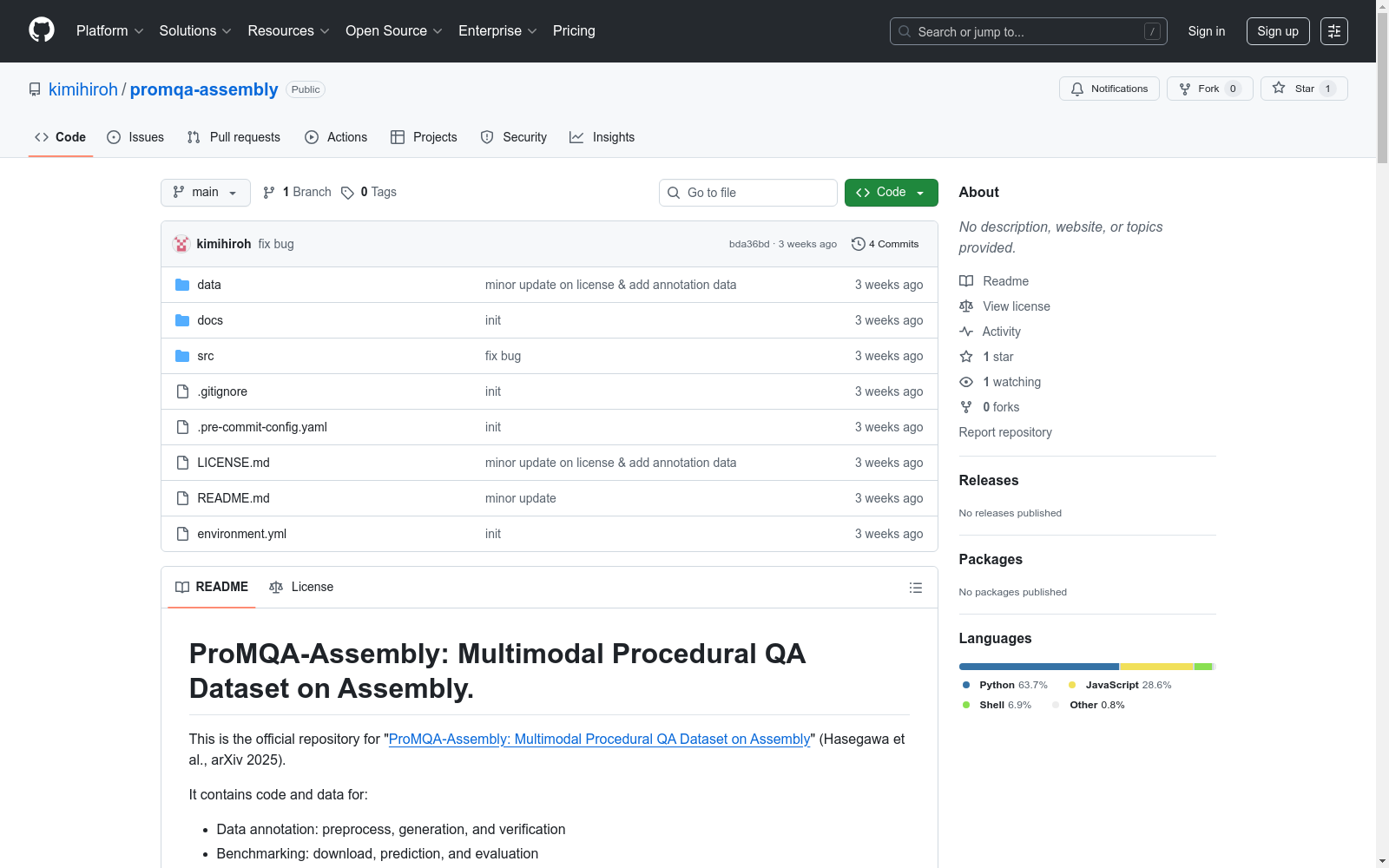This screenshot has height=868, width=1389.
Task: Open the data folder's commit message link
Action: (x=610, y=285)
